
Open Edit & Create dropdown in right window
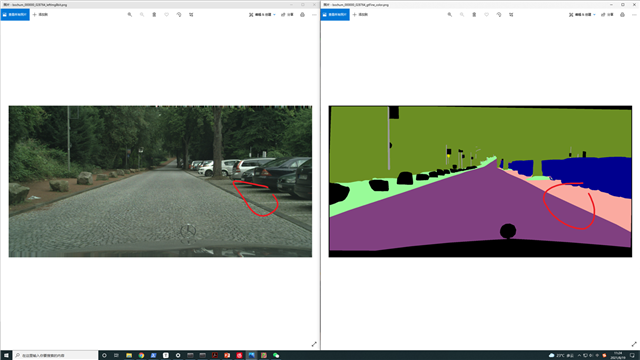point(582,15)
